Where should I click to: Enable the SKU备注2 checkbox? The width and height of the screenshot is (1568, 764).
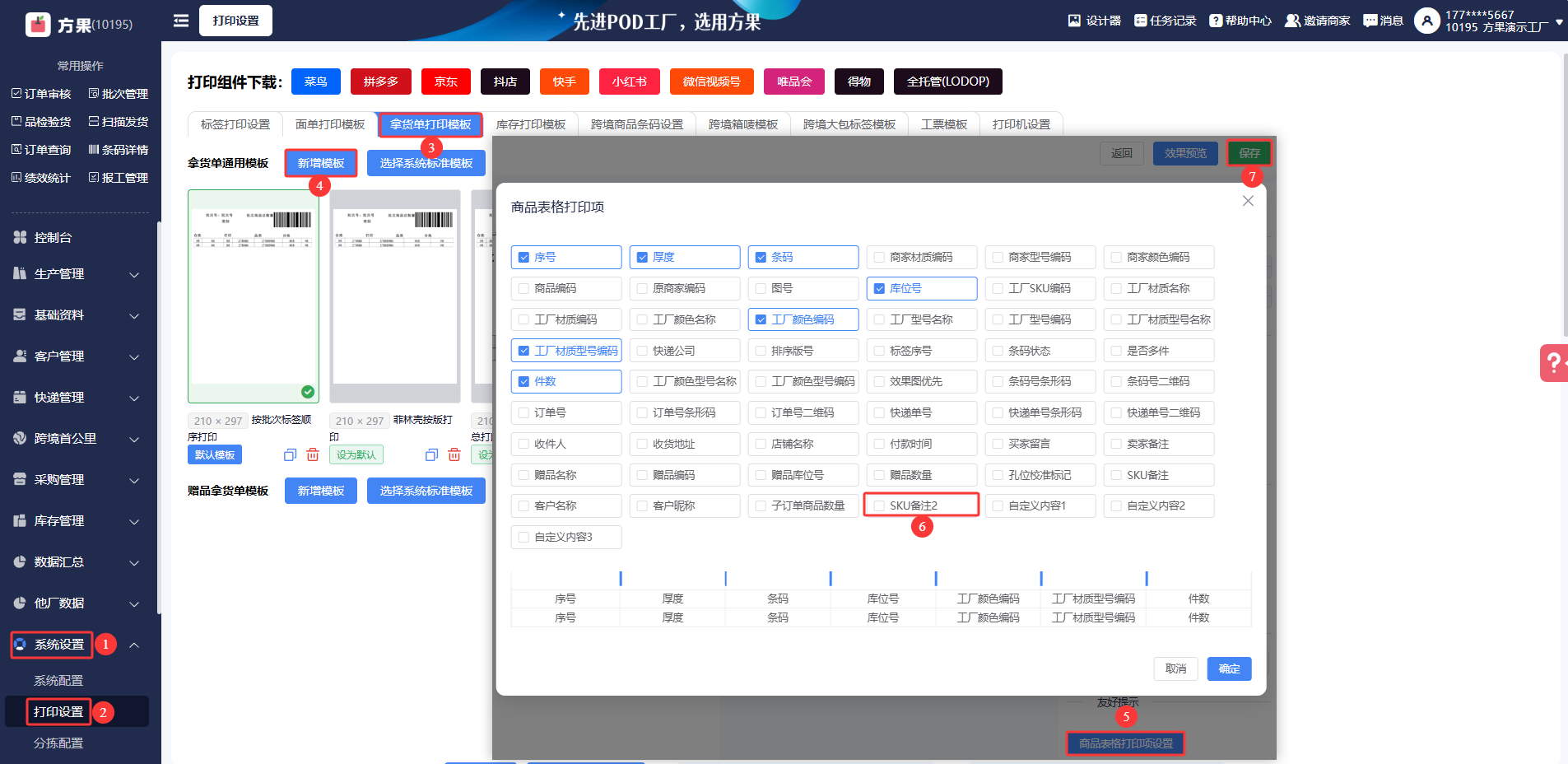pos(879,505)
